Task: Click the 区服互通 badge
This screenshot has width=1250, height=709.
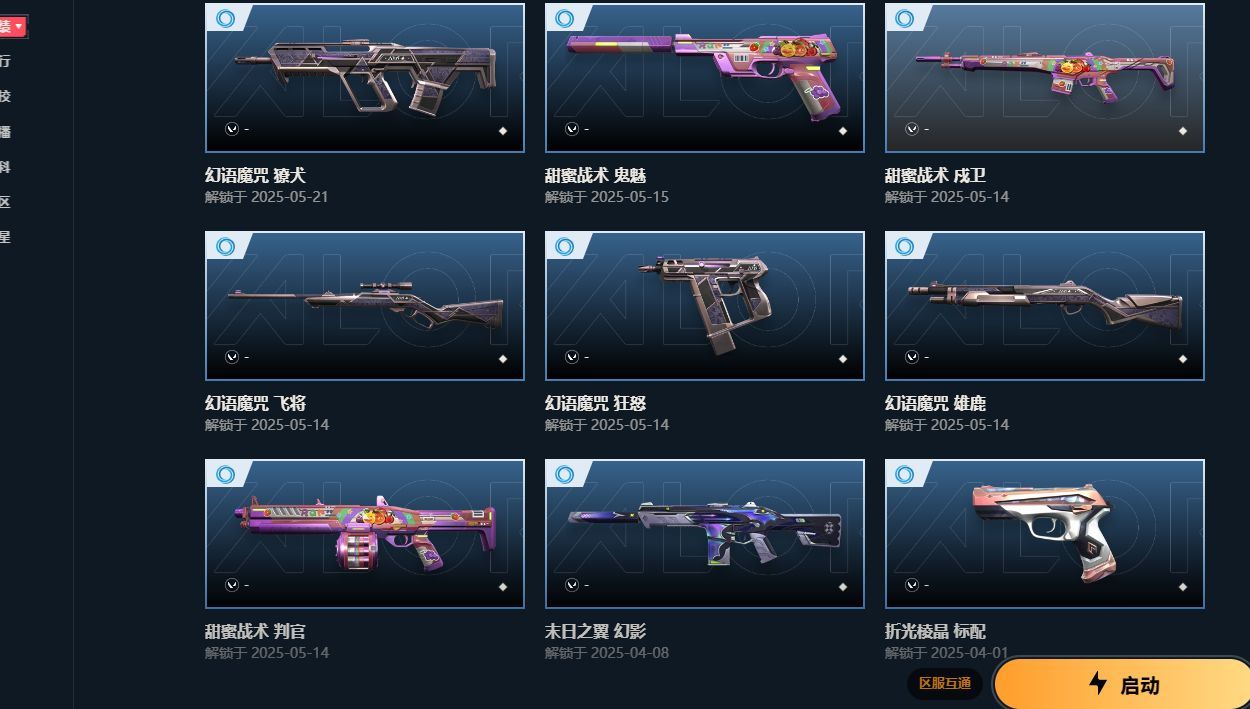Action: (945, 684)
